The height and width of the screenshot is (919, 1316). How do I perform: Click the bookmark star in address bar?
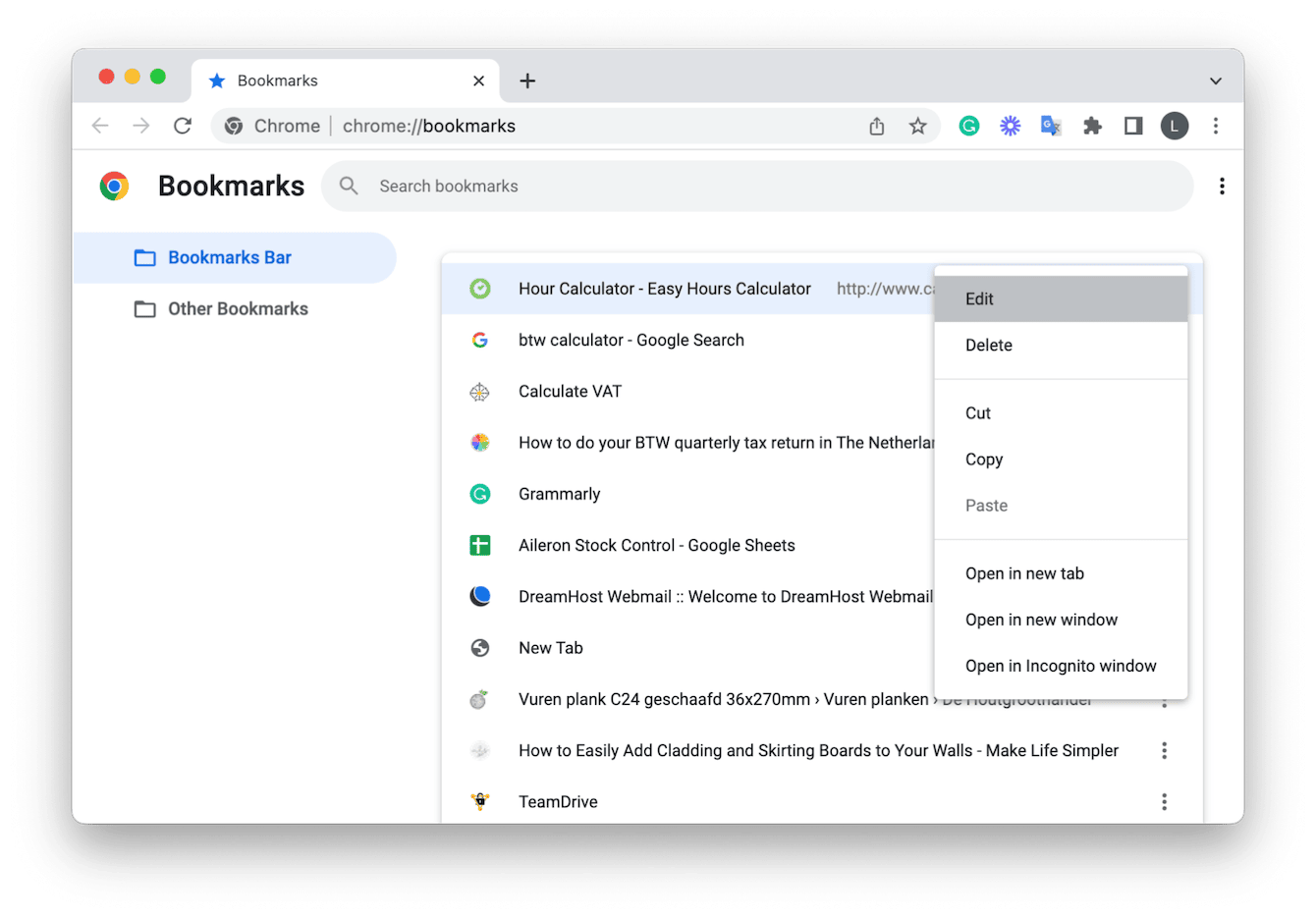(x=917, y=126)
